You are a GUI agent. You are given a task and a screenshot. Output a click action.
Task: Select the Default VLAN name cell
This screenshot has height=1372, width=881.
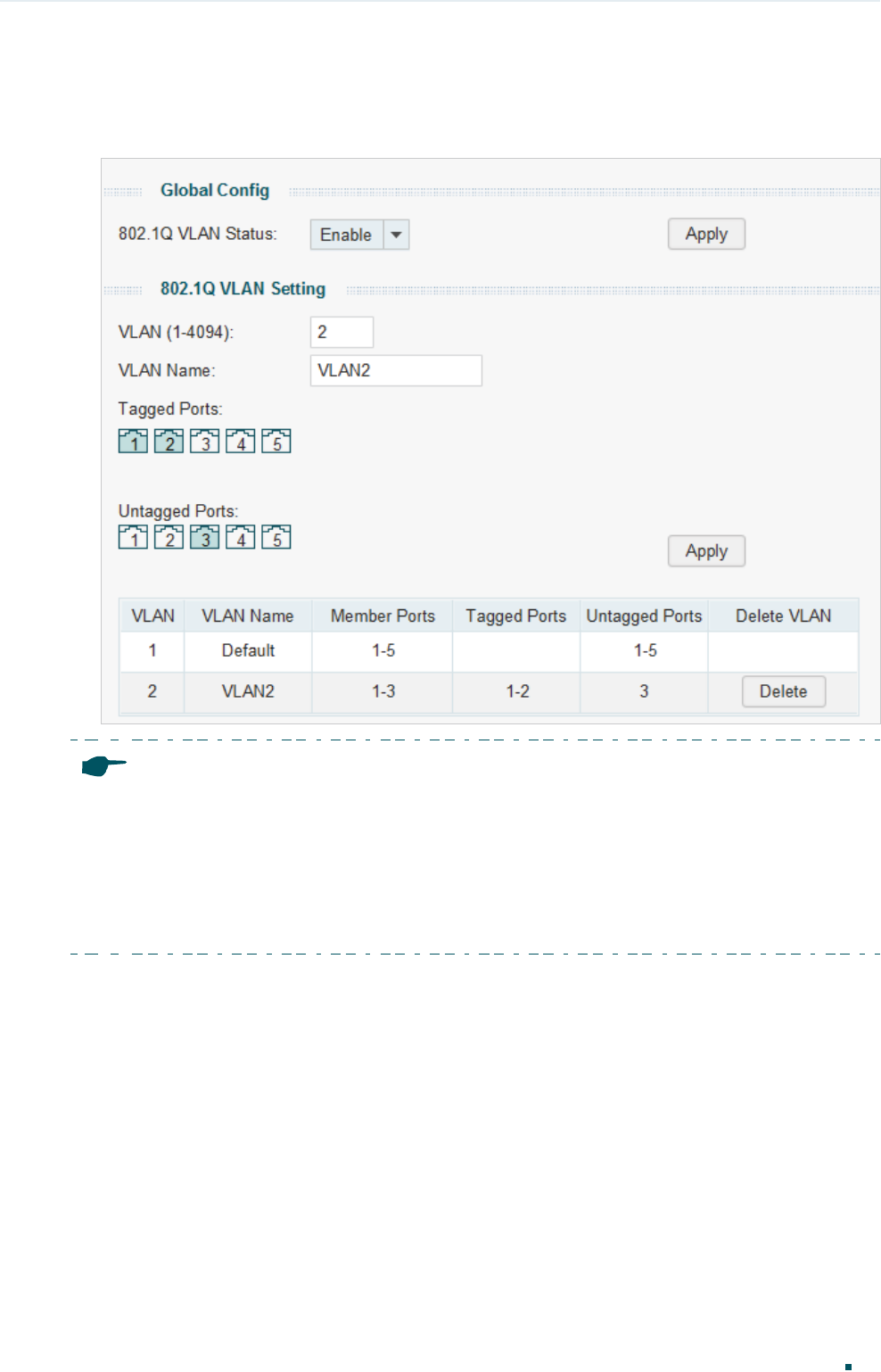point(248,650)
